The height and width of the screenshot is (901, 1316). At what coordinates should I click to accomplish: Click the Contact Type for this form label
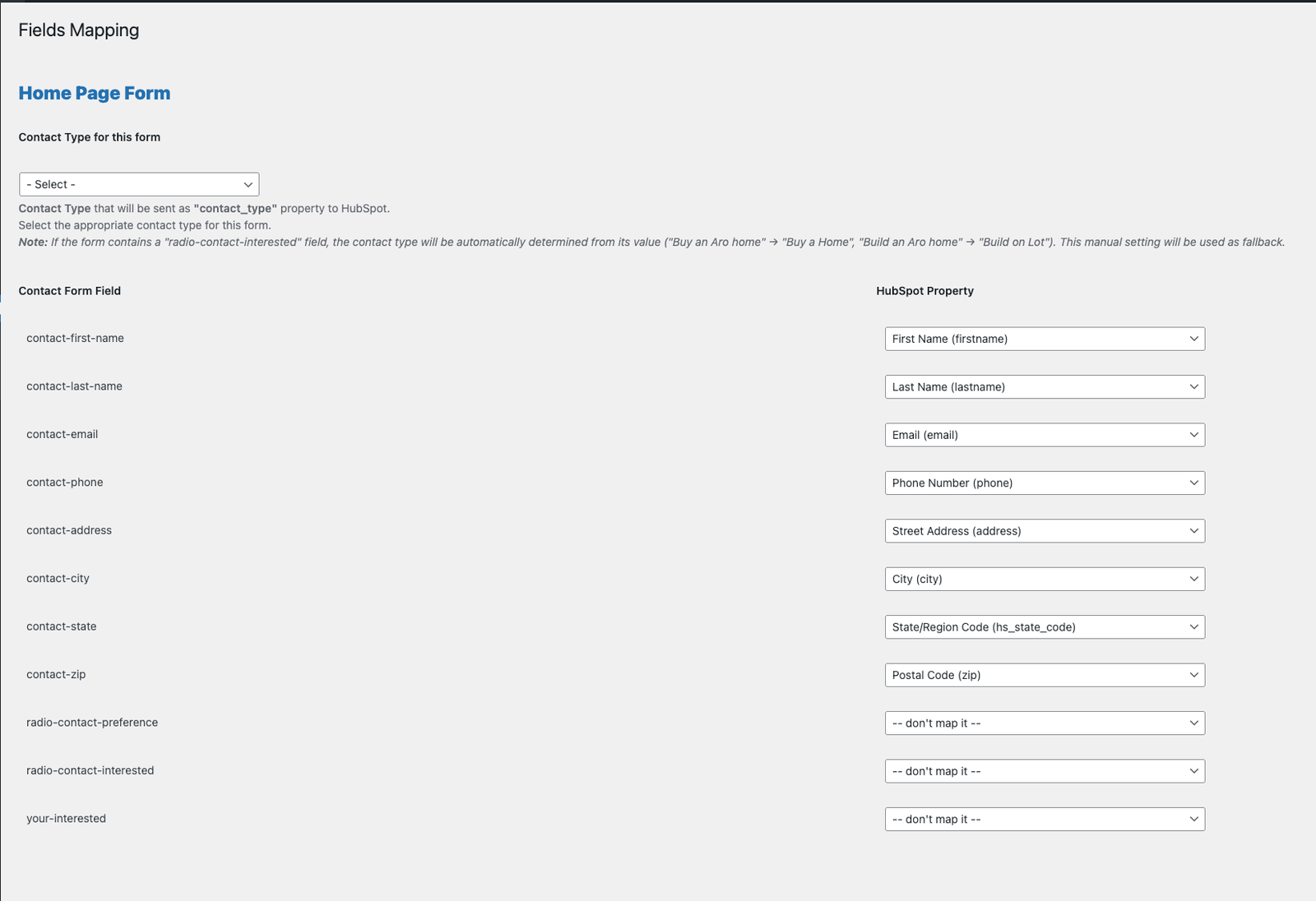point(90,137)
